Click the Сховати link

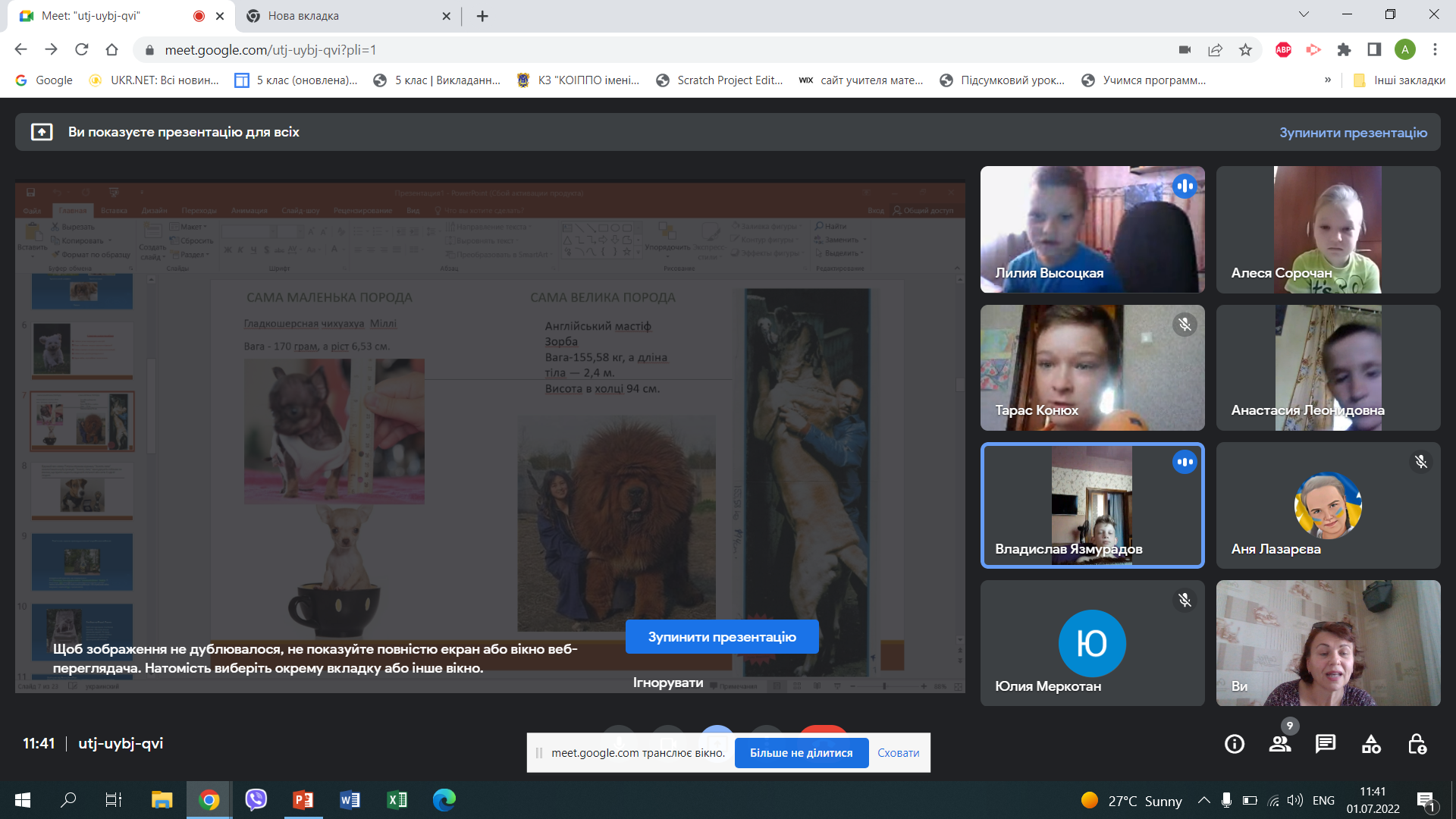pyautogui.click(x=898, y=753)
